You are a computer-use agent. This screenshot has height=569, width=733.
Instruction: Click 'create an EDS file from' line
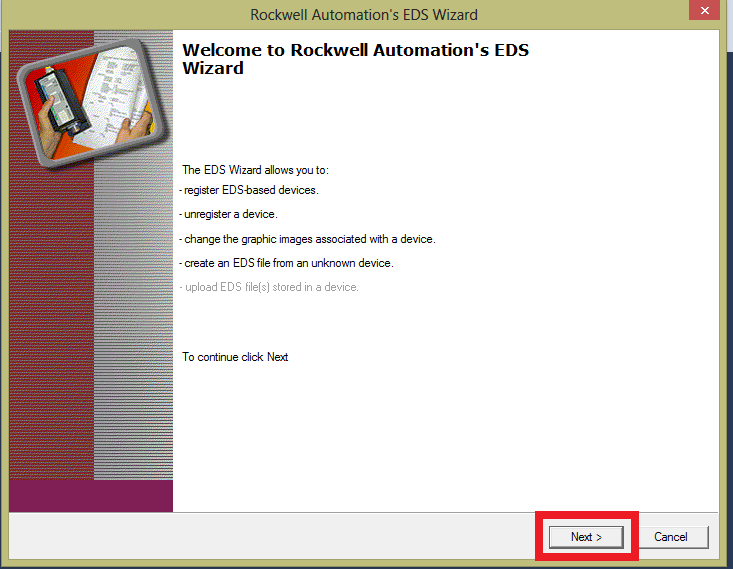286,263
